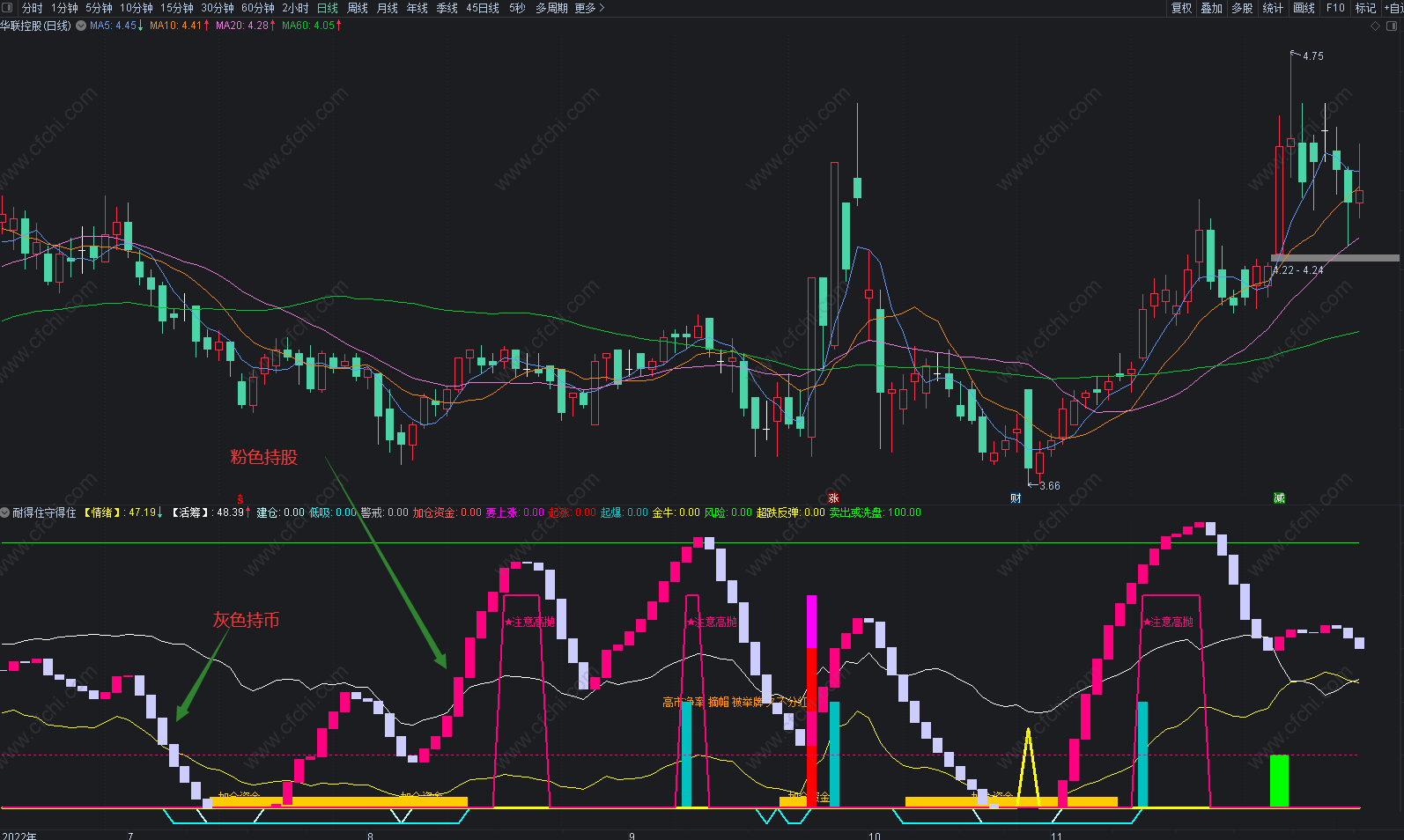Select the 10分钟 period tab
Screen dimensions: 1404x840
pos(137,8)
